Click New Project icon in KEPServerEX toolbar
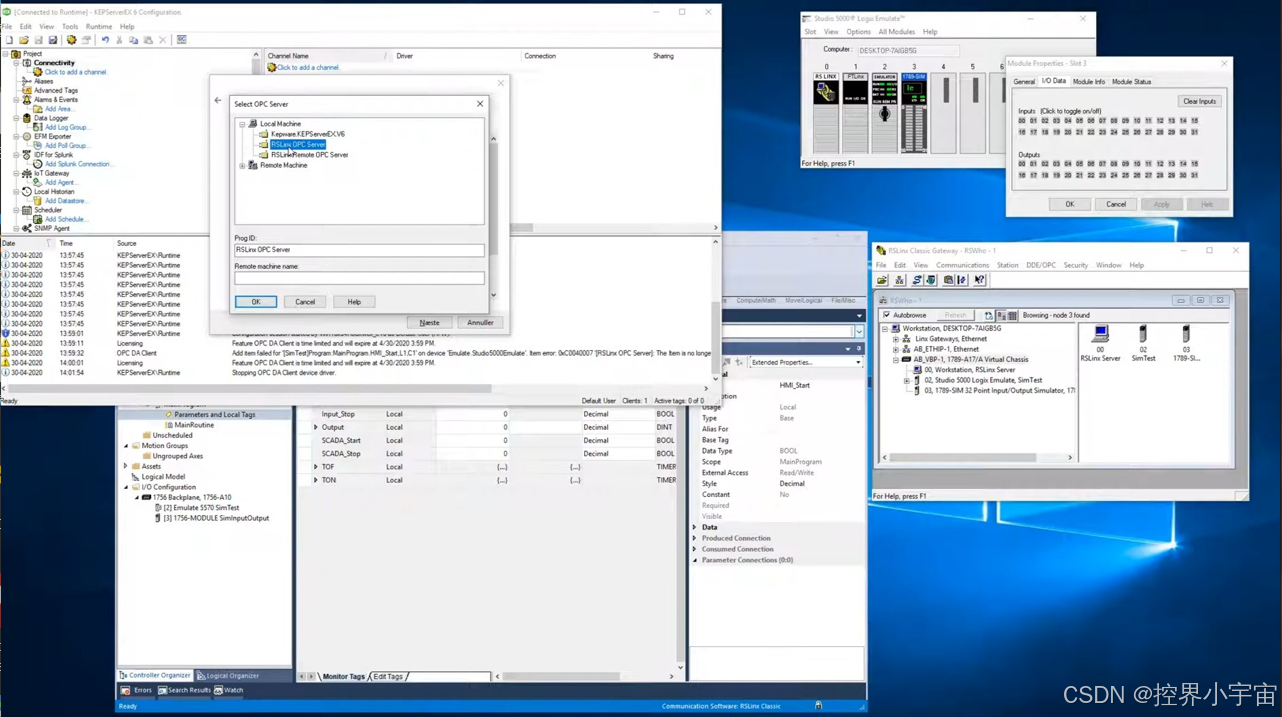This screenshot has height=717, width=1282. pos(9,40)
